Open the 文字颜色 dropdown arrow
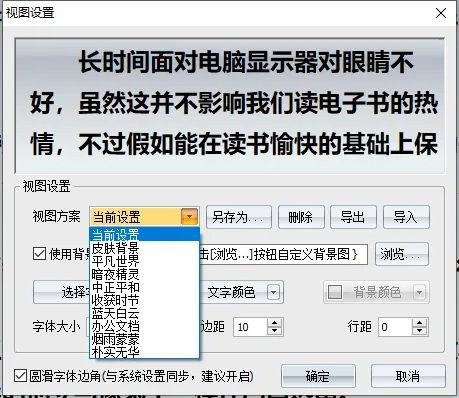The height and width of the screenshot is (398, 459). click(x=274, y=292)
